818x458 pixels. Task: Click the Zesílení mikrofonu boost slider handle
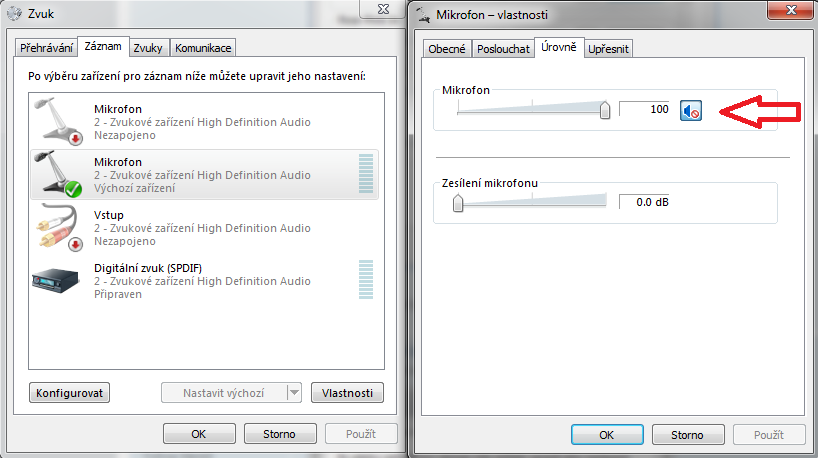[458, 203]
